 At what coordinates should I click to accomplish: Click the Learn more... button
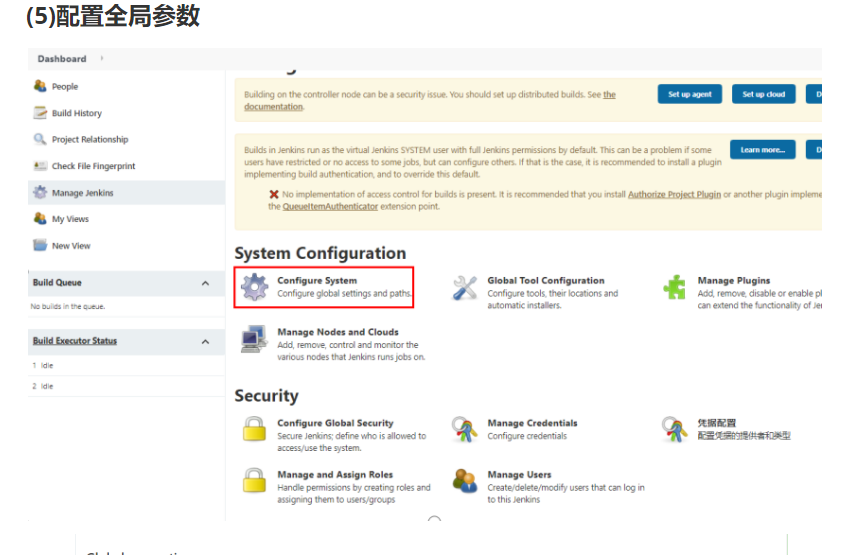[763, 149]
